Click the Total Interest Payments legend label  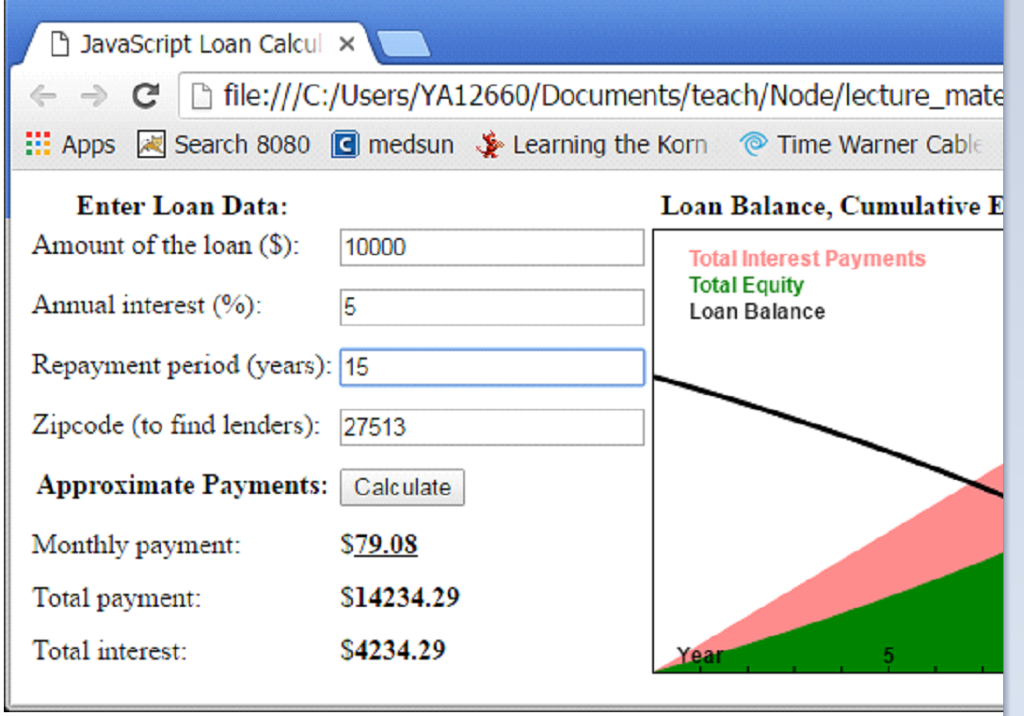tap(806, 258)
